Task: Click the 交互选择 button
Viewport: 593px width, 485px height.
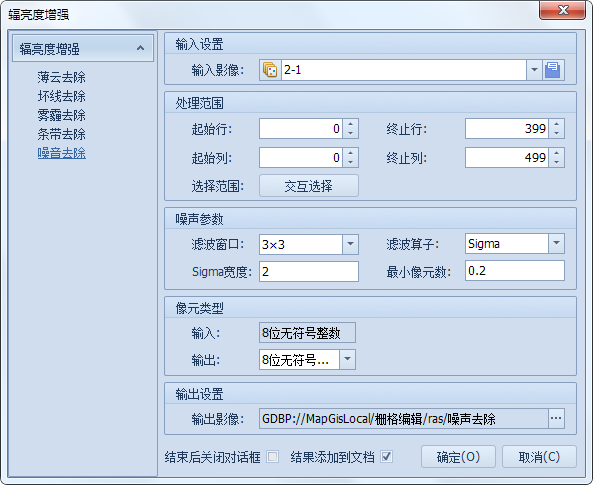Action: 309,186
